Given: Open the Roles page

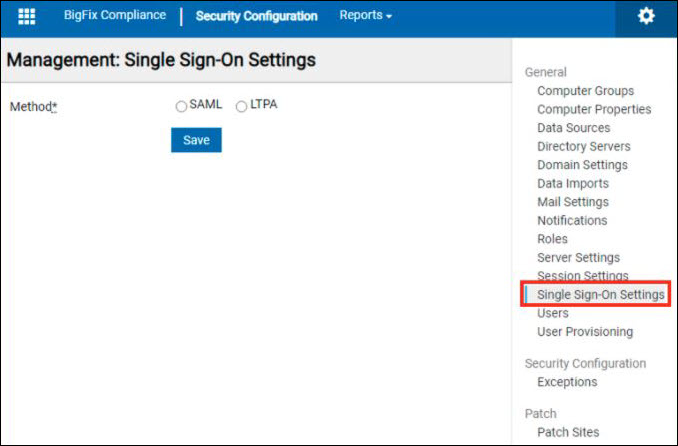Looking at the screenshot, I should (x=552, y=239).
